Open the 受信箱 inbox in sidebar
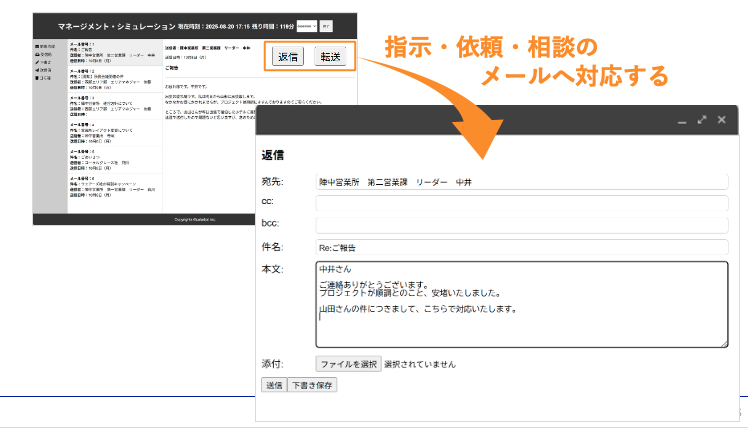This screenshot has height=428, width=748. (44, 55)
